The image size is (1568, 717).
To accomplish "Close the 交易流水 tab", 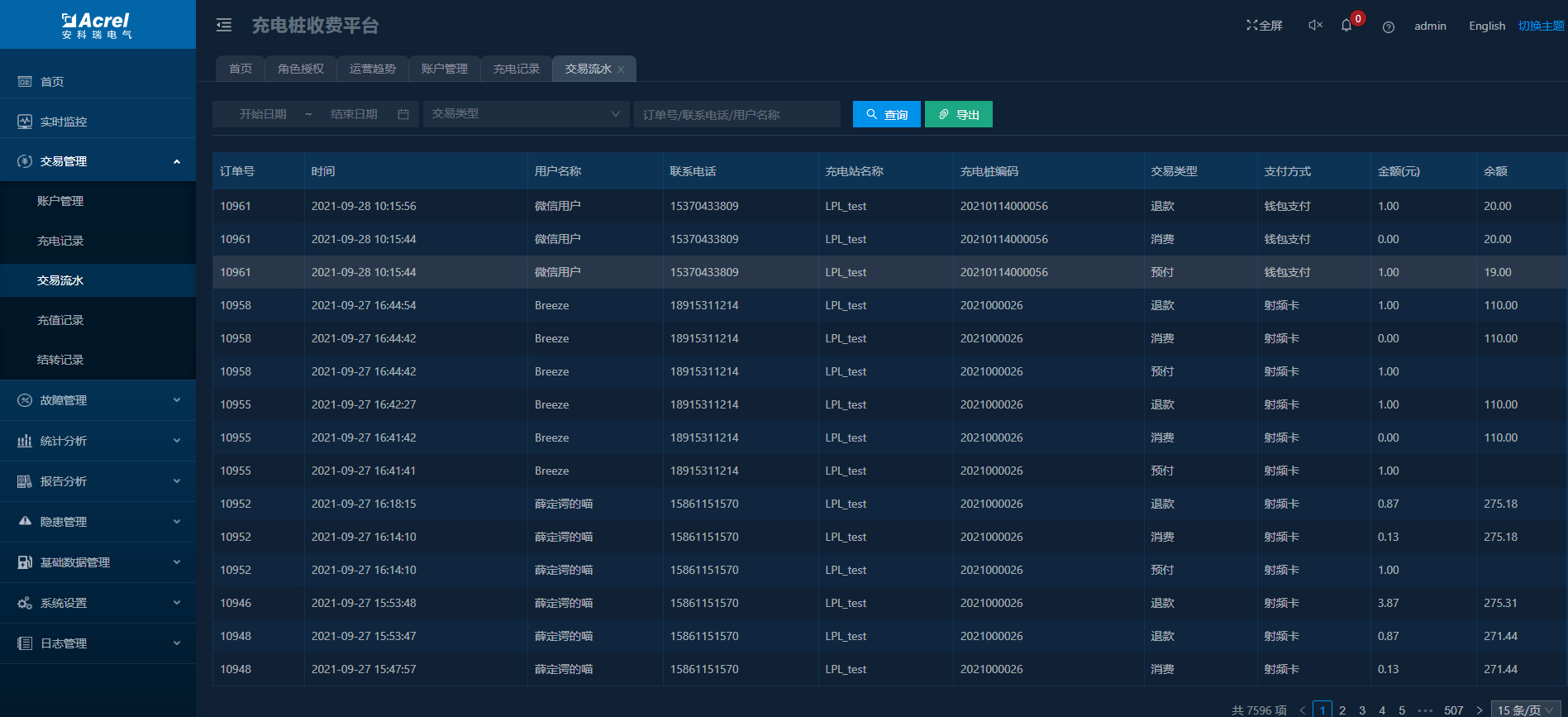I will click(621, 69).
